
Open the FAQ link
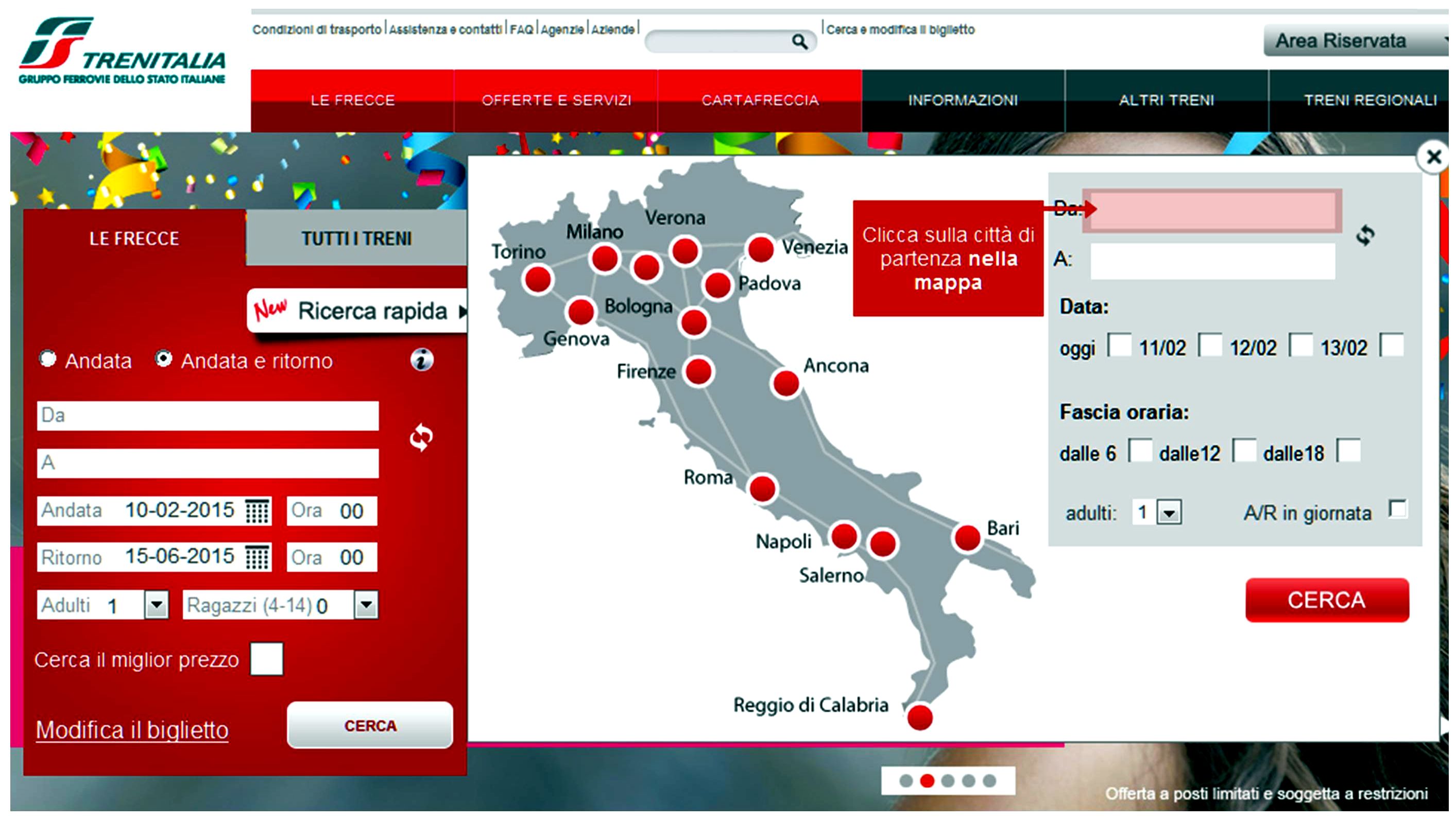click(x=522, y=29)
